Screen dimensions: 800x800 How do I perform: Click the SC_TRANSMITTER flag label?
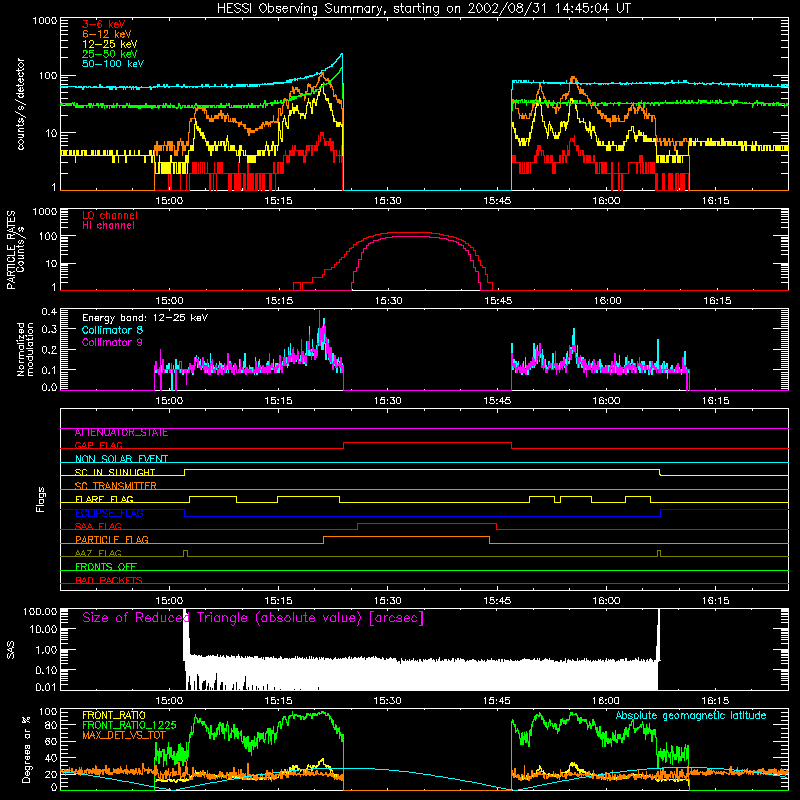pyautogui.click(x=116, y=486)
